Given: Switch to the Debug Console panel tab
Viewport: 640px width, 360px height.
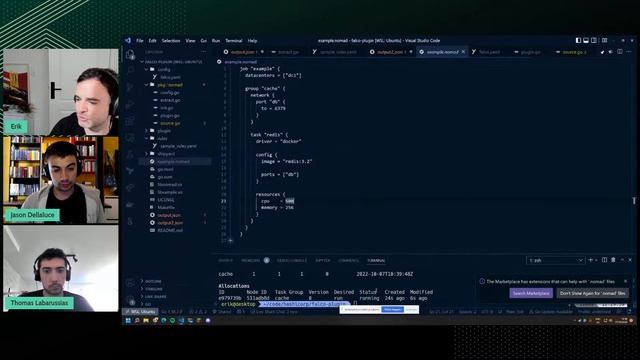Looking at the screenshot, I should [x=291, y=260].
